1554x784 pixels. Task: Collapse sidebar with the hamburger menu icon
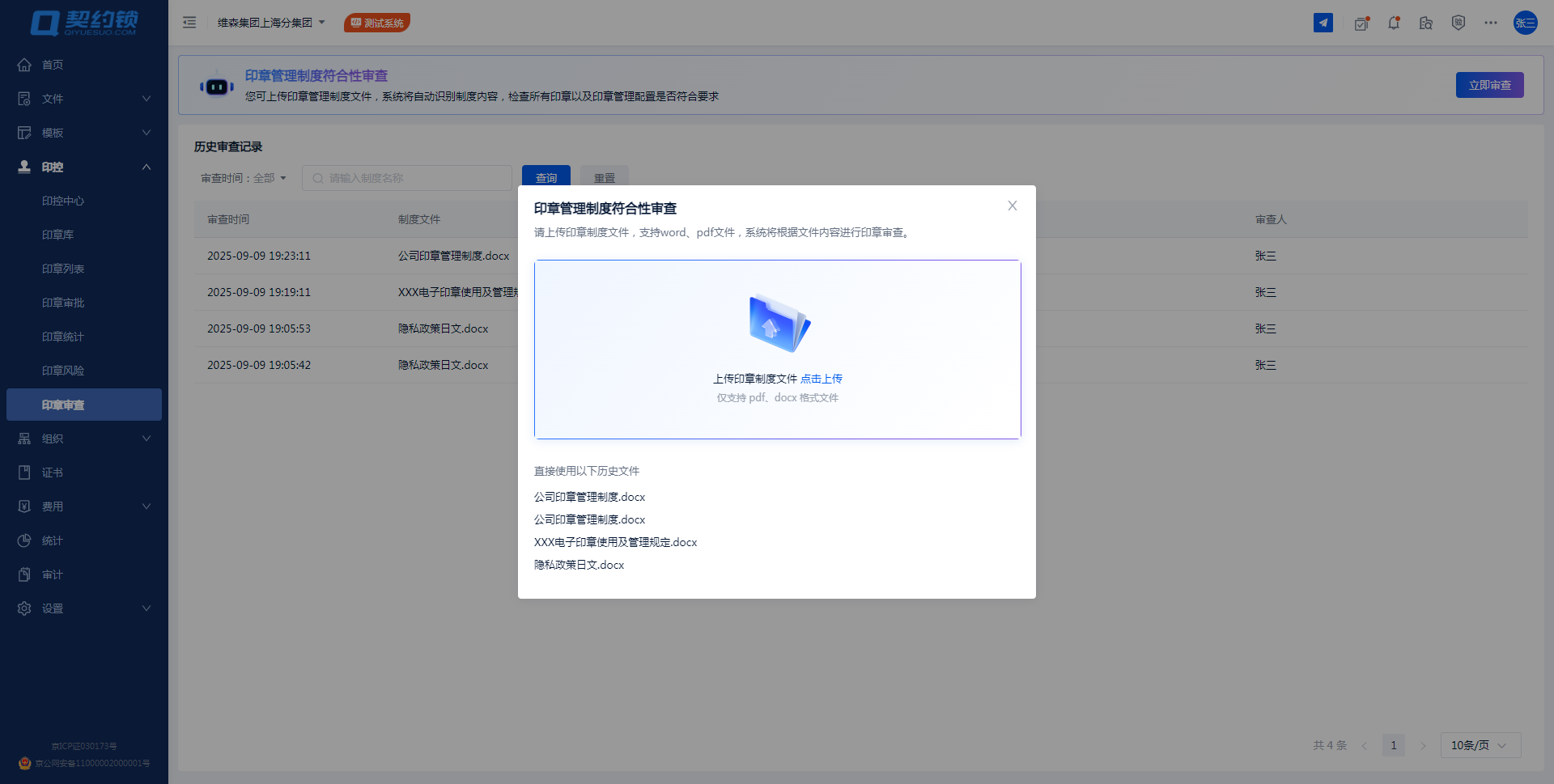tap(189, 23)
